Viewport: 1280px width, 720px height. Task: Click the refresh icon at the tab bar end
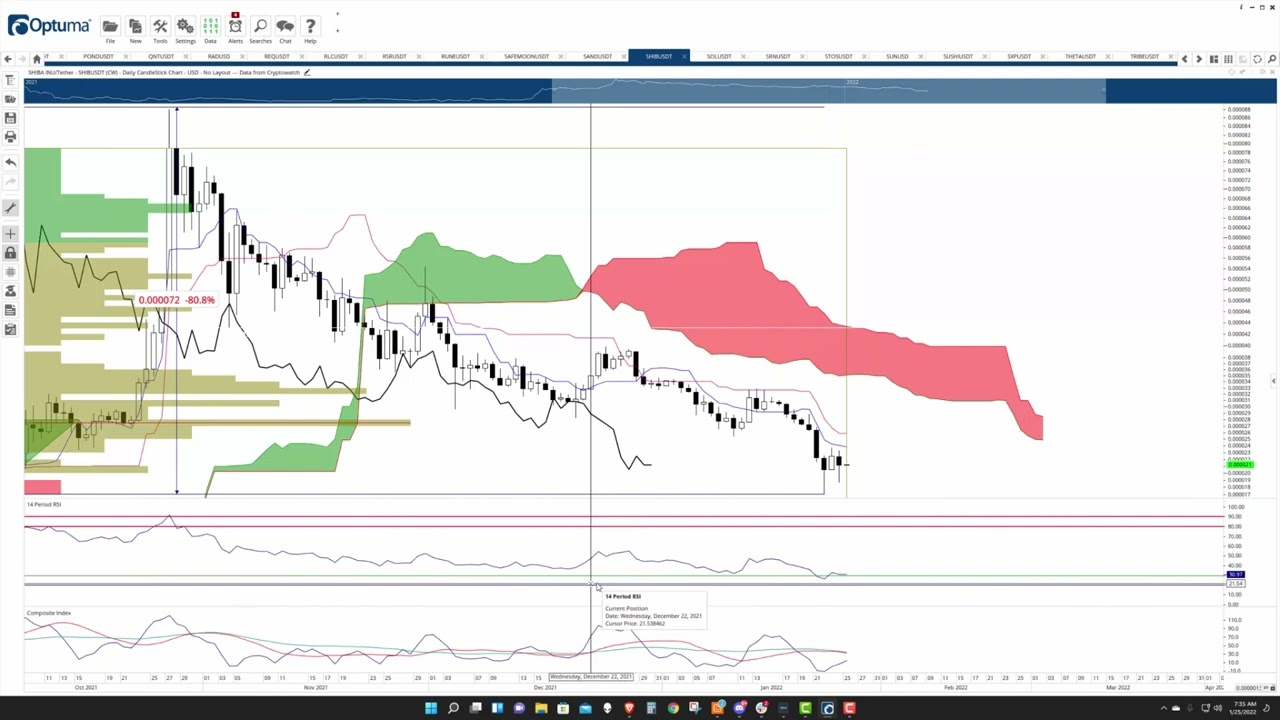pyautogui.click(x=1257, y=59)
